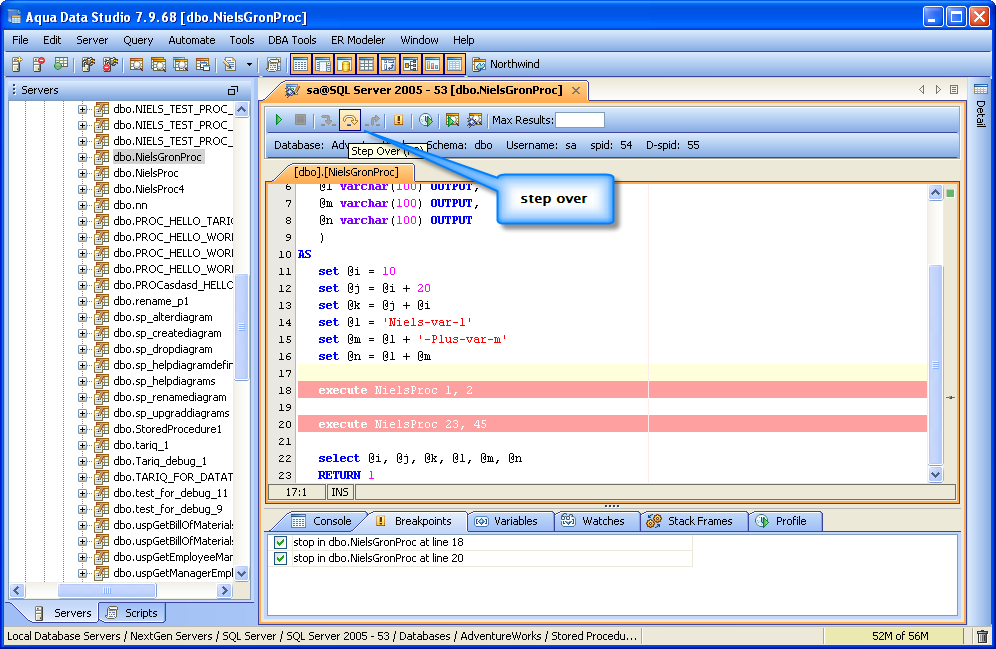Switch to the Variables tab

pyautogui.click(x=507, y=521)
